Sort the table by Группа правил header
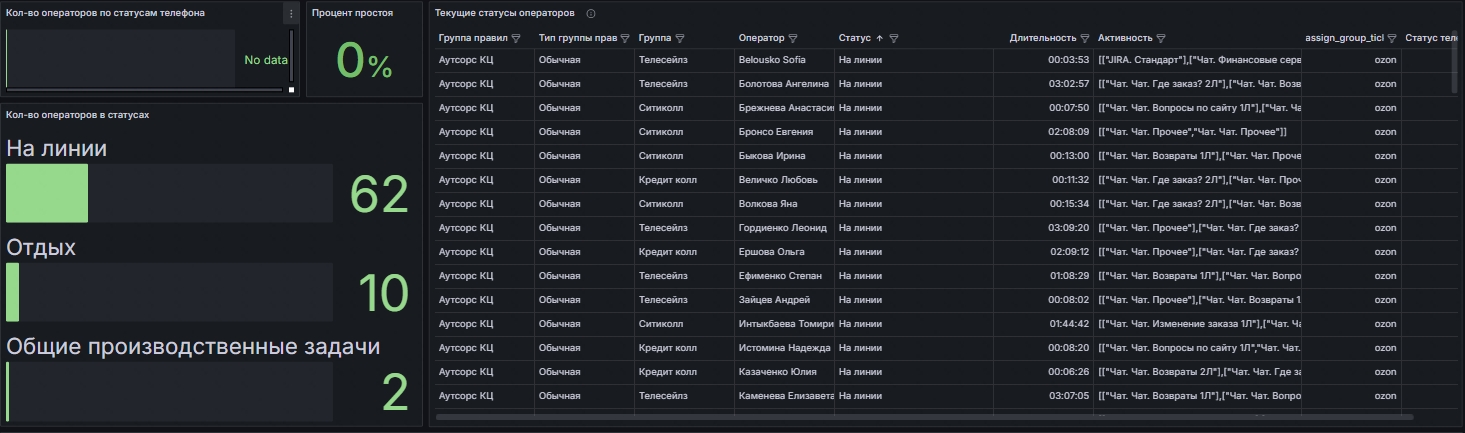This screenshot has width=1465, height=433. click(474, 38)
